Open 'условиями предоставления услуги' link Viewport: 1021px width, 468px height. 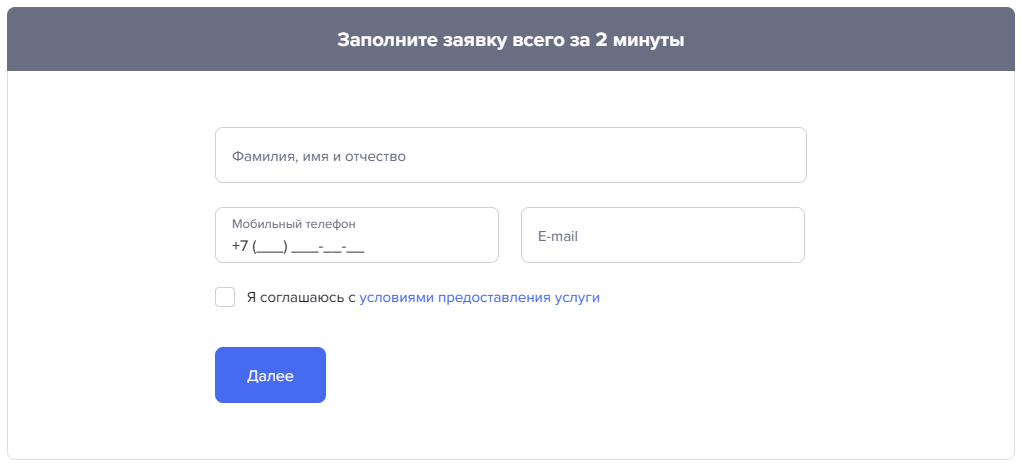tap(479, 297)
